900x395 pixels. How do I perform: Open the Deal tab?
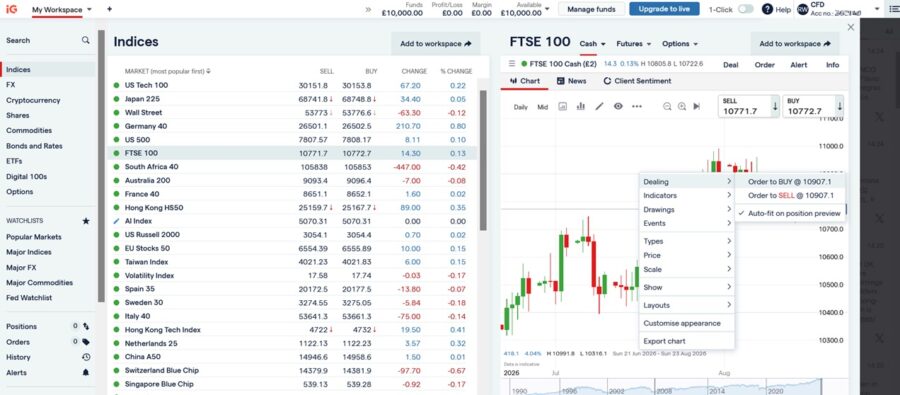(x=731, y=65)
